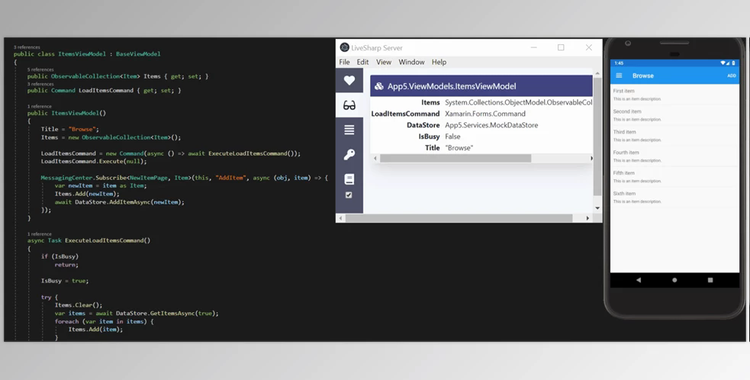Click BaseViewModel in the class declaration
The height and width of the screenshot is (380, 750).
coord(138,54)
